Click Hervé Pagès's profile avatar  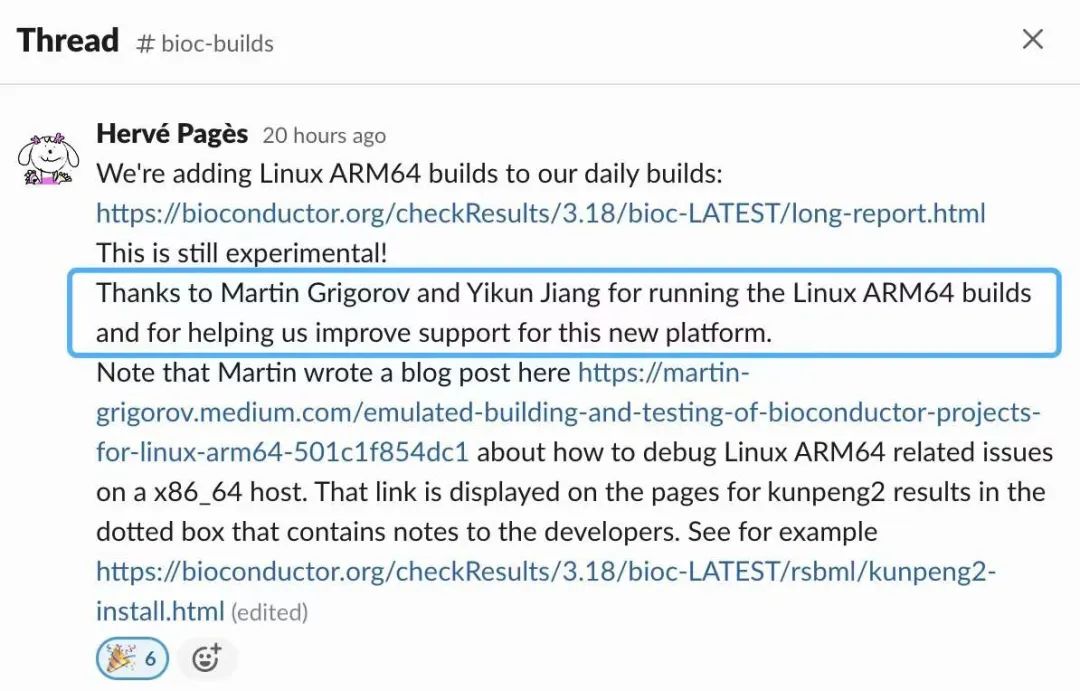[x=47, y=158]
